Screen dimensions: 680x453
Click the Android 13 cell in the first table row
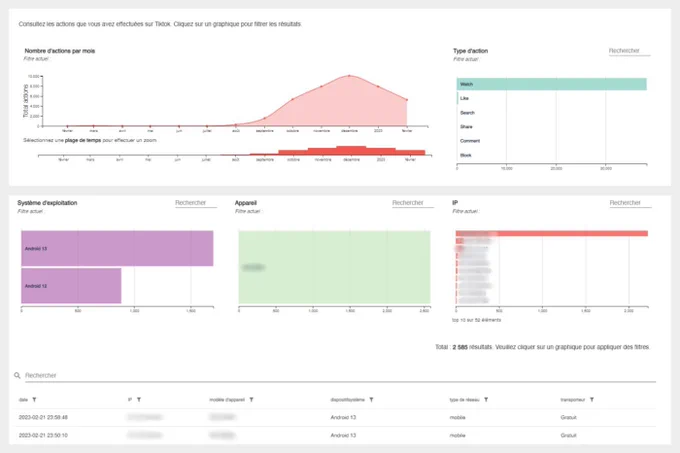(x=343, y=417)
